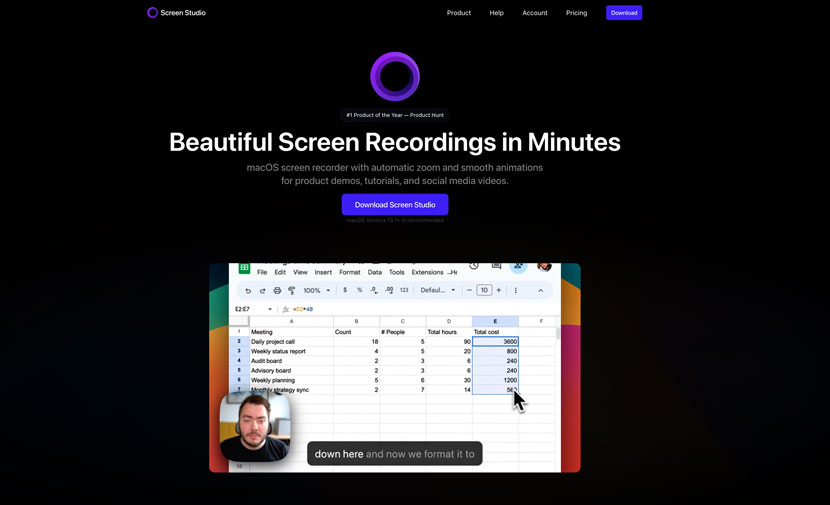Open the 100% zoom dropdown

pyautogui.click(x=317, y=291)
